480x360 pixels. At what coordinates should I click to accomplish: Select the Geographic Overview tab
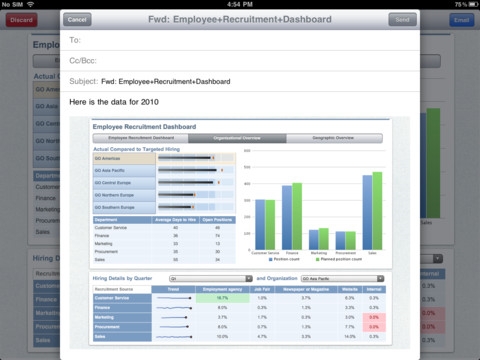coord(334,138)
